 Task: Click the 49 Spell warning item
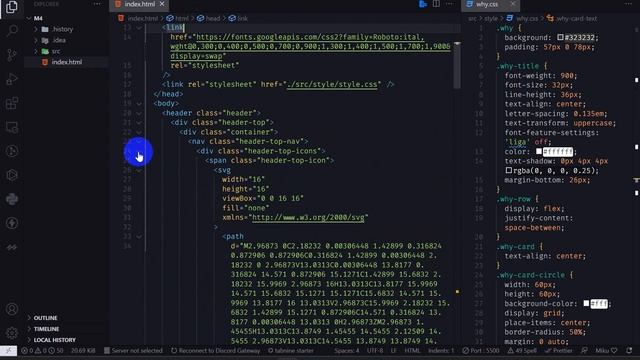tap(522, 350)
